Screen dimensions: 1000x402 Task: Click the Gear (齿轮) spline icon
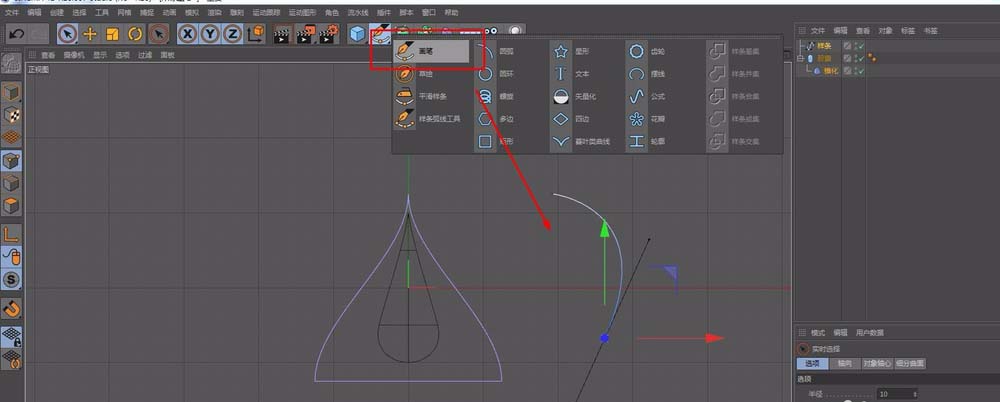click(637, 50)
